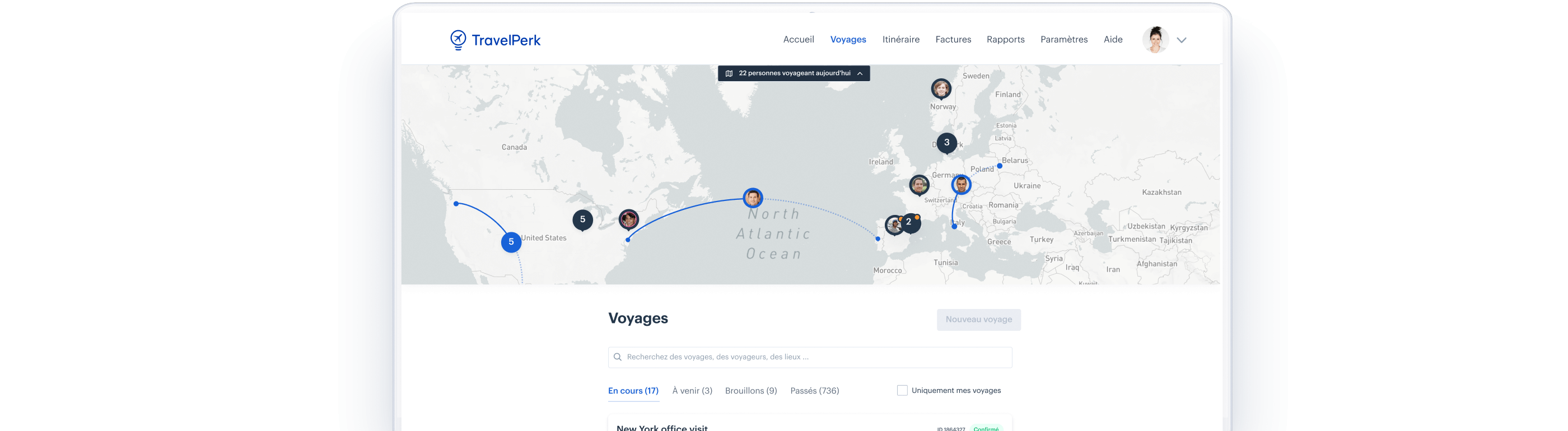Open the Accueil page

798,40
